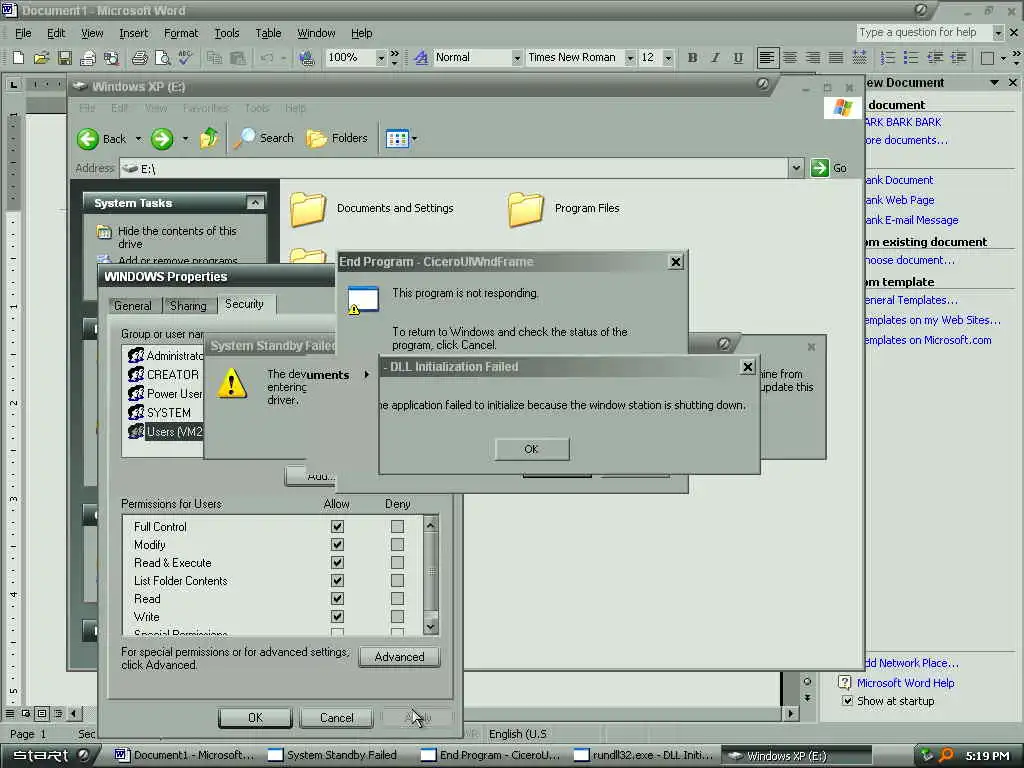Open the Tools menu in Word
This screenshot has height=768, width=1024.
click(227, 33)
